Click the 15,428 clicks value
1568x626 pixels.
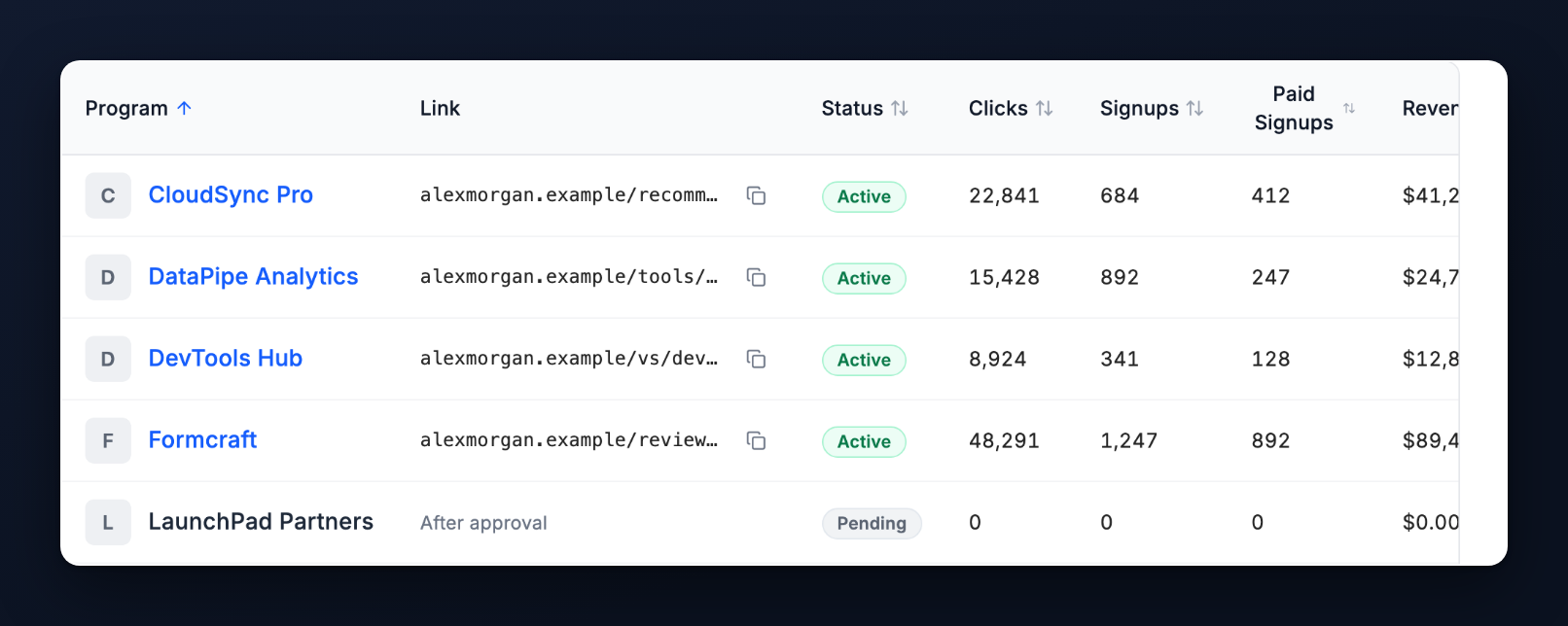(1004, 277)
